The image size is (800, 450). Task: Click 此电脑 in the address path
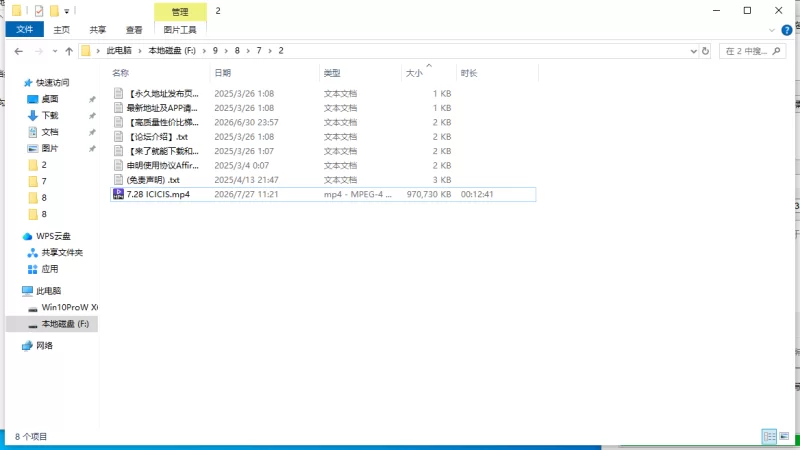point(118,51)
